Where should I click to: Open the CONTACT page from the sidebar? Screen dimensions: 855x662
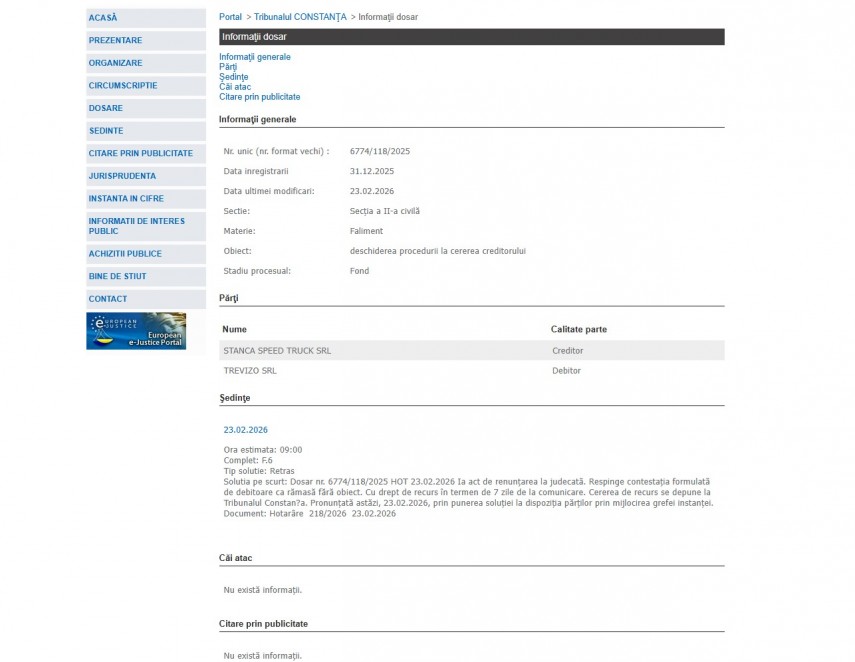(108, 299)
